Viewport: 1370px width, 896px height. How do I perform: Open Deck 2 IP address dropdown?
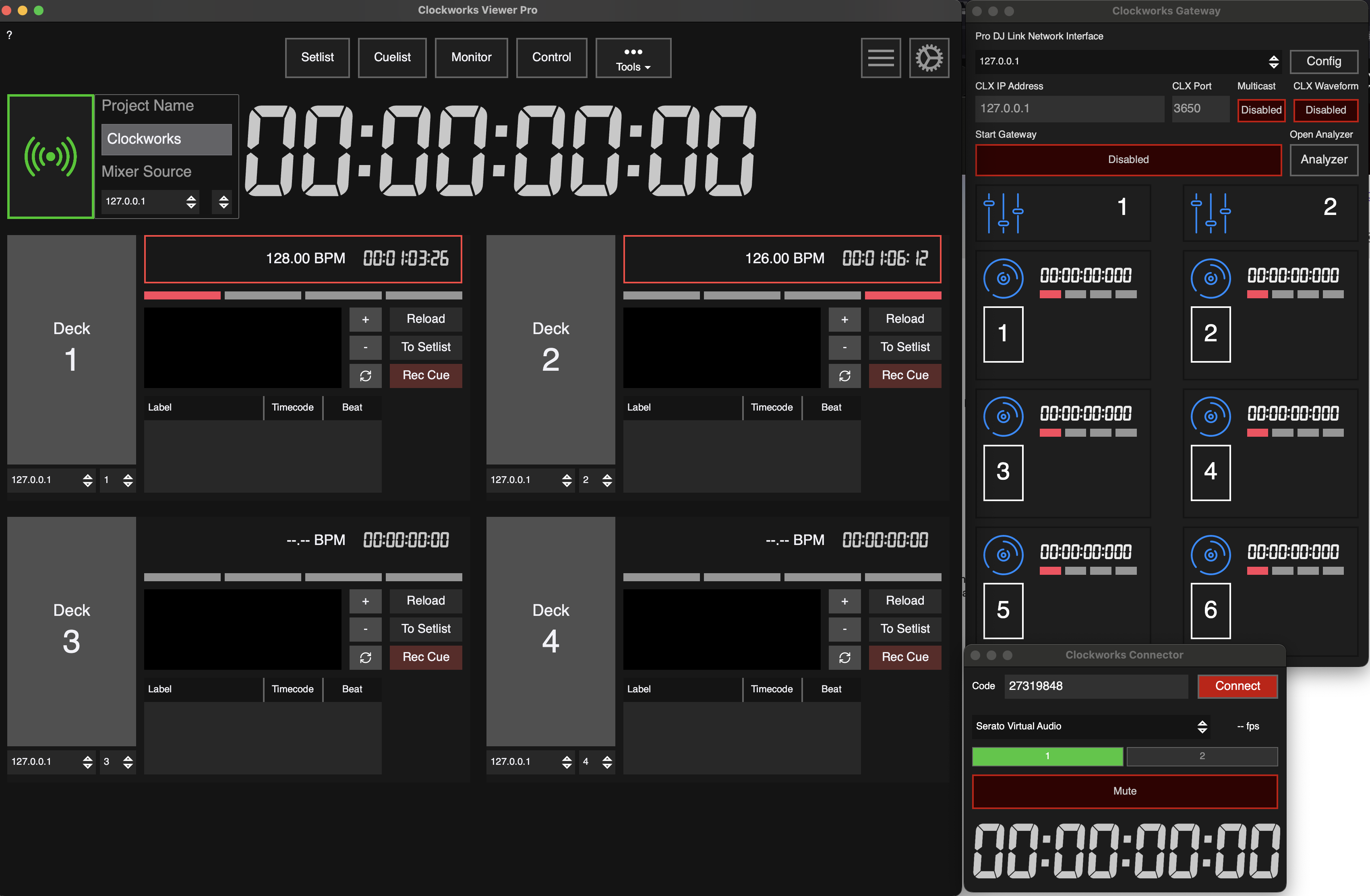pos(530,480)
